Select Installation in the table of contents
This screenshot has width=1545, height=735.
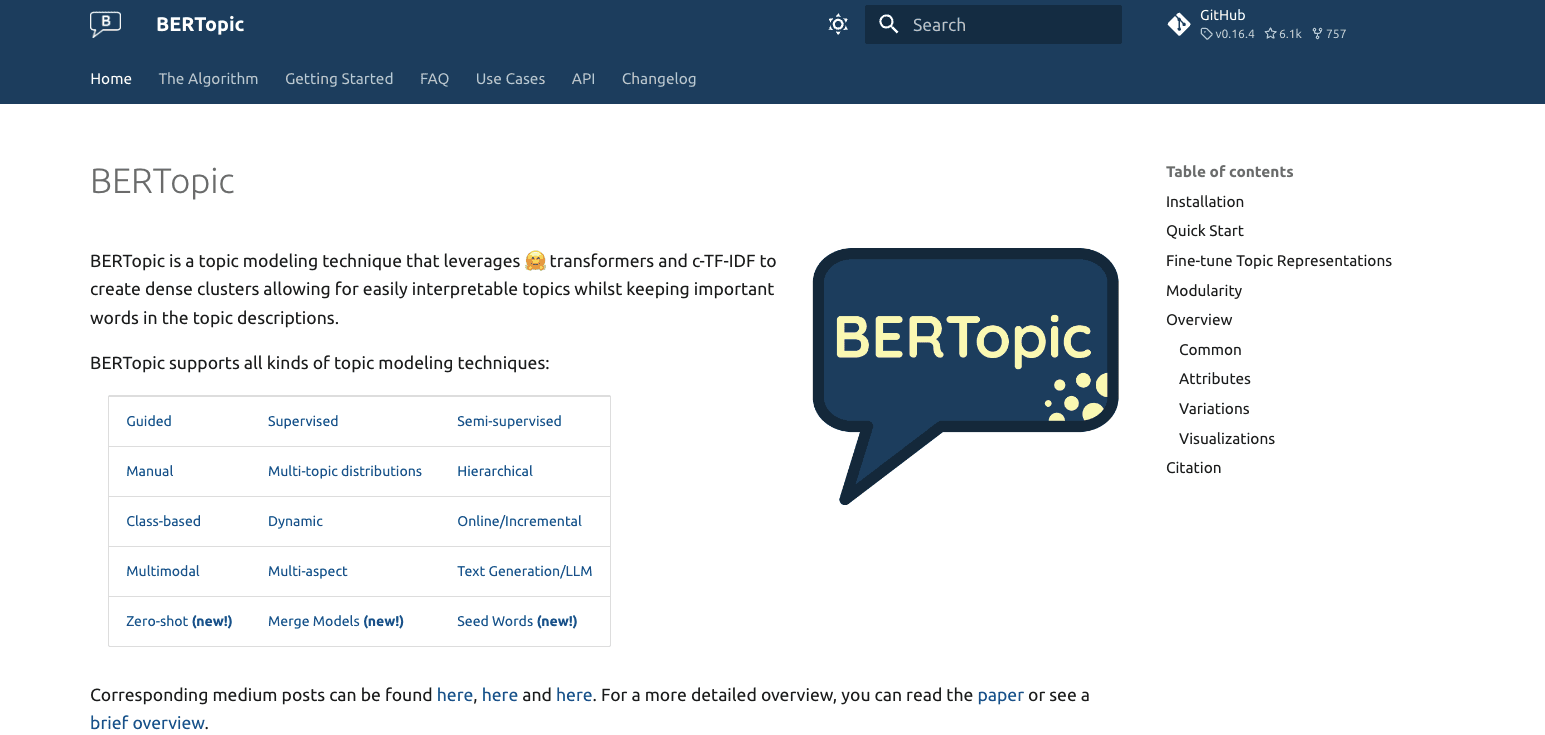1205,201
